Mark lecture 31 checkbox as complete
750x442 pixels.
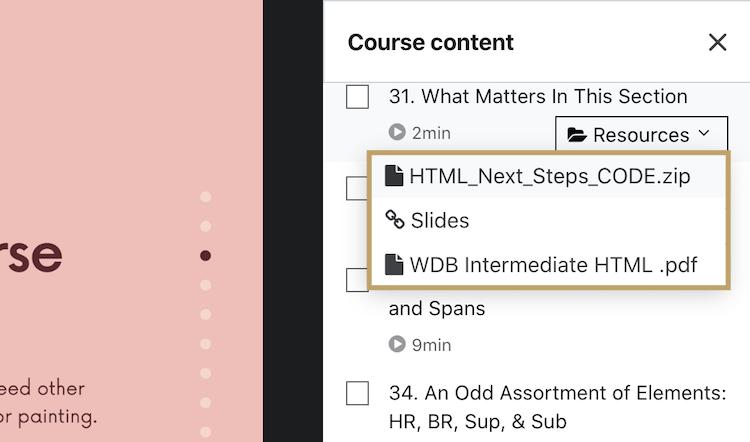(x=358, y=97)
